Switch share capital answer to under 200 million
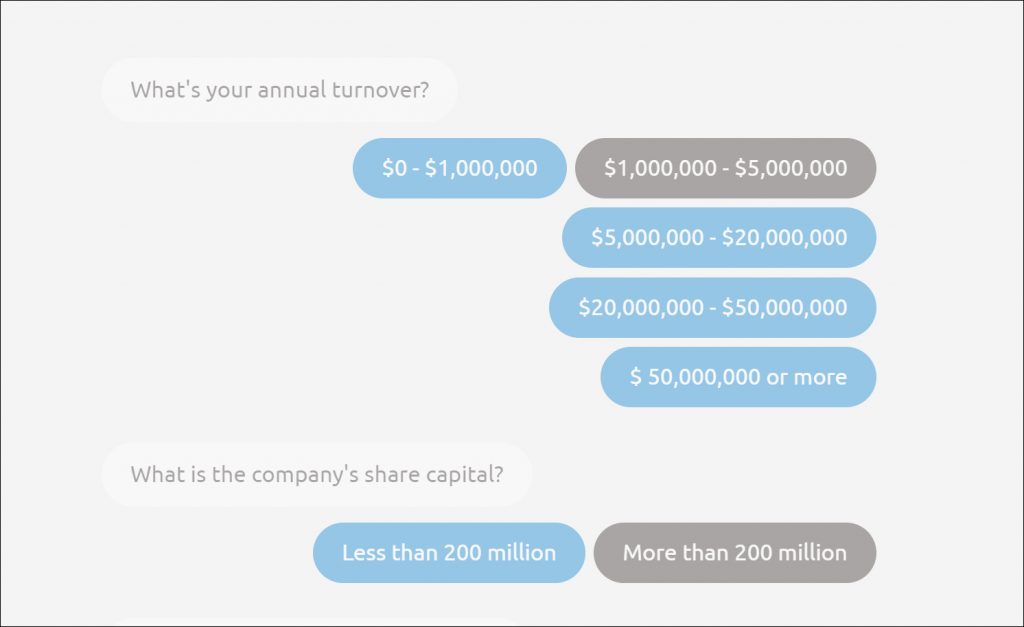The width and height of the screenshot is (1024, 627). [448, 552]
